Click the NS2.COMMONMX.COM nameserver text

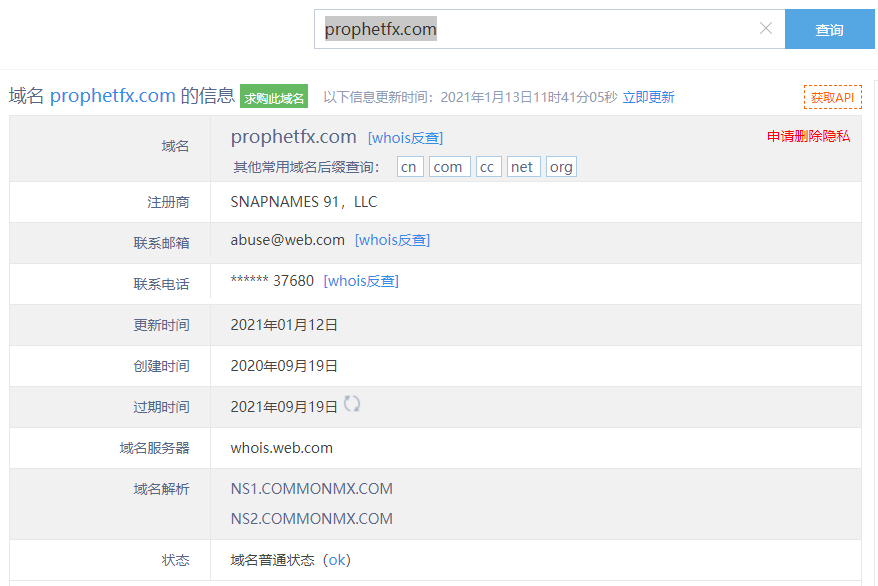pyautogui.click(x=311, y=519)
